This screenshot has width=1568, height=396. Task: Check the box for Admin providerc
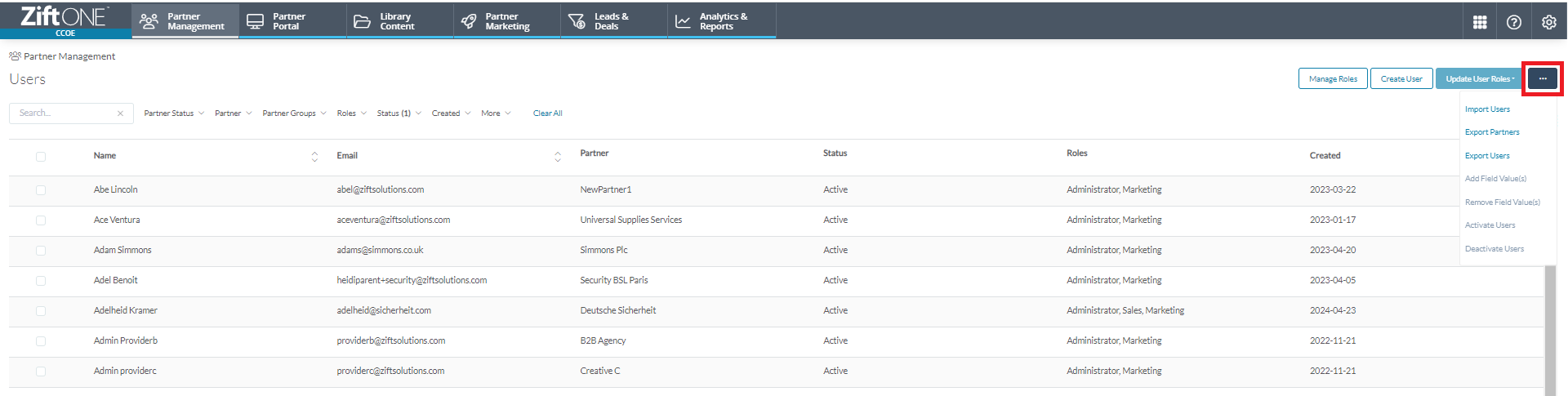(x=41, y=372)
